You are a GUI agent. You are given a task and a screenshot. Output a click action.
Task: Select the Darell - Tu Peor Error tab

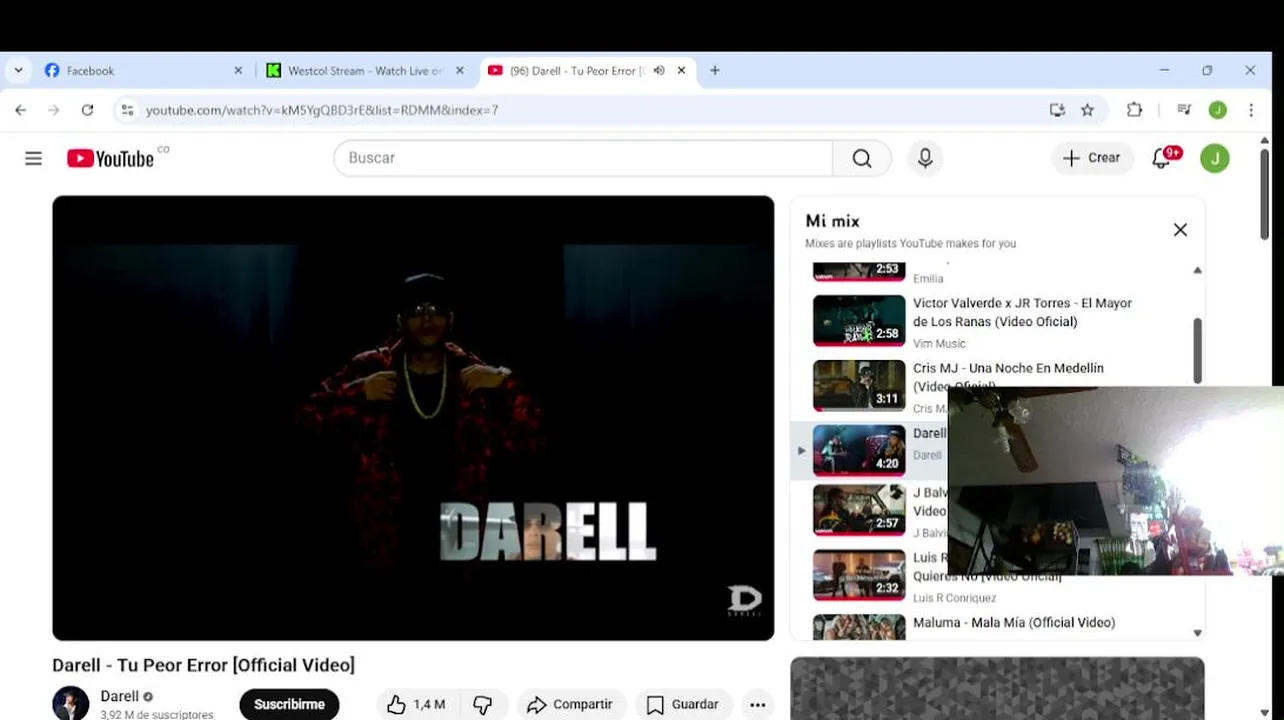click(587, 71)
